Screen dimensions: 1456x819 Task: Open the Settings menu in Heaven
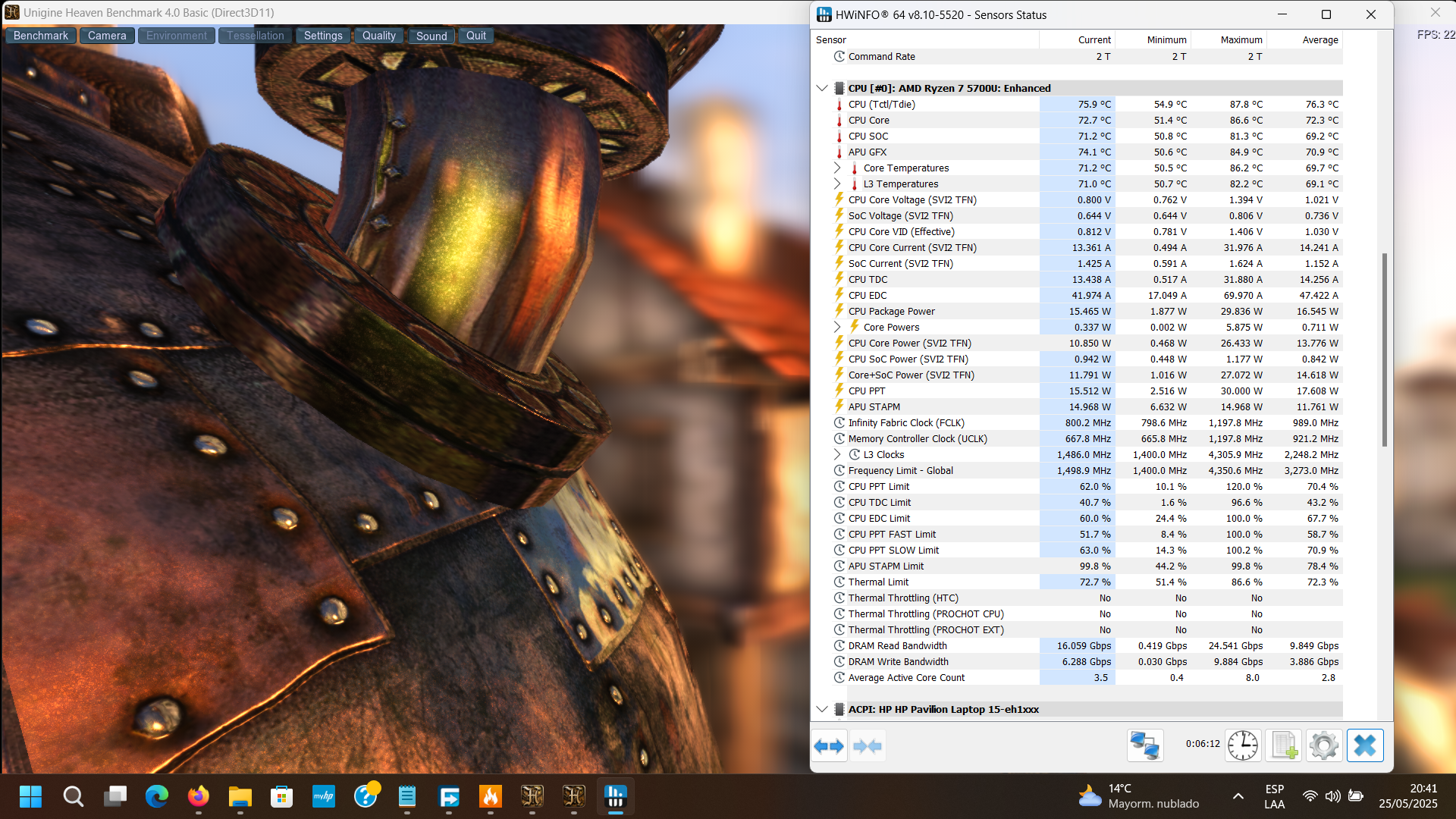pyautogui.click(x=323, y=36)
